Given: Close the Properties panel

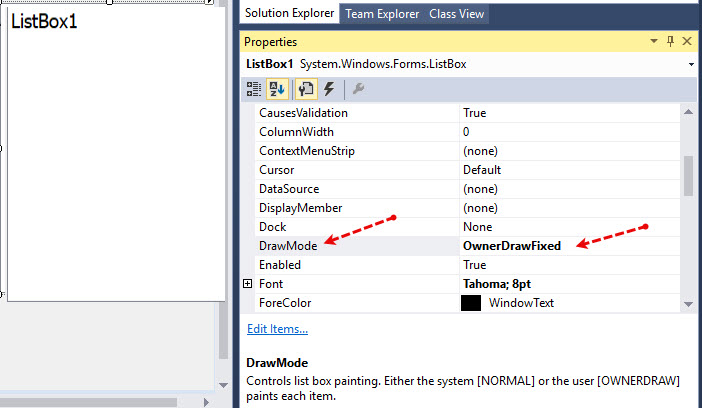Looking at the screenshot, I should point(687,41).
